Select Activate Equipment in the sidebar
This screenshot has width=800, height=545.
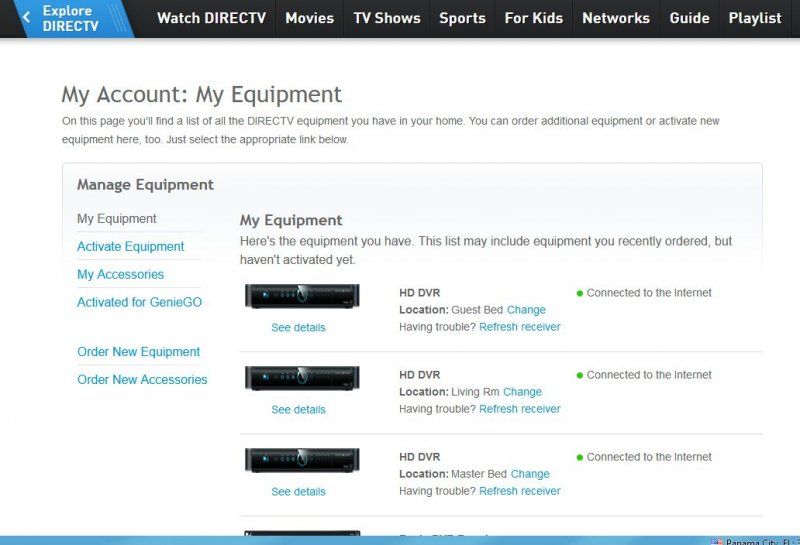(x=131, y=247)
